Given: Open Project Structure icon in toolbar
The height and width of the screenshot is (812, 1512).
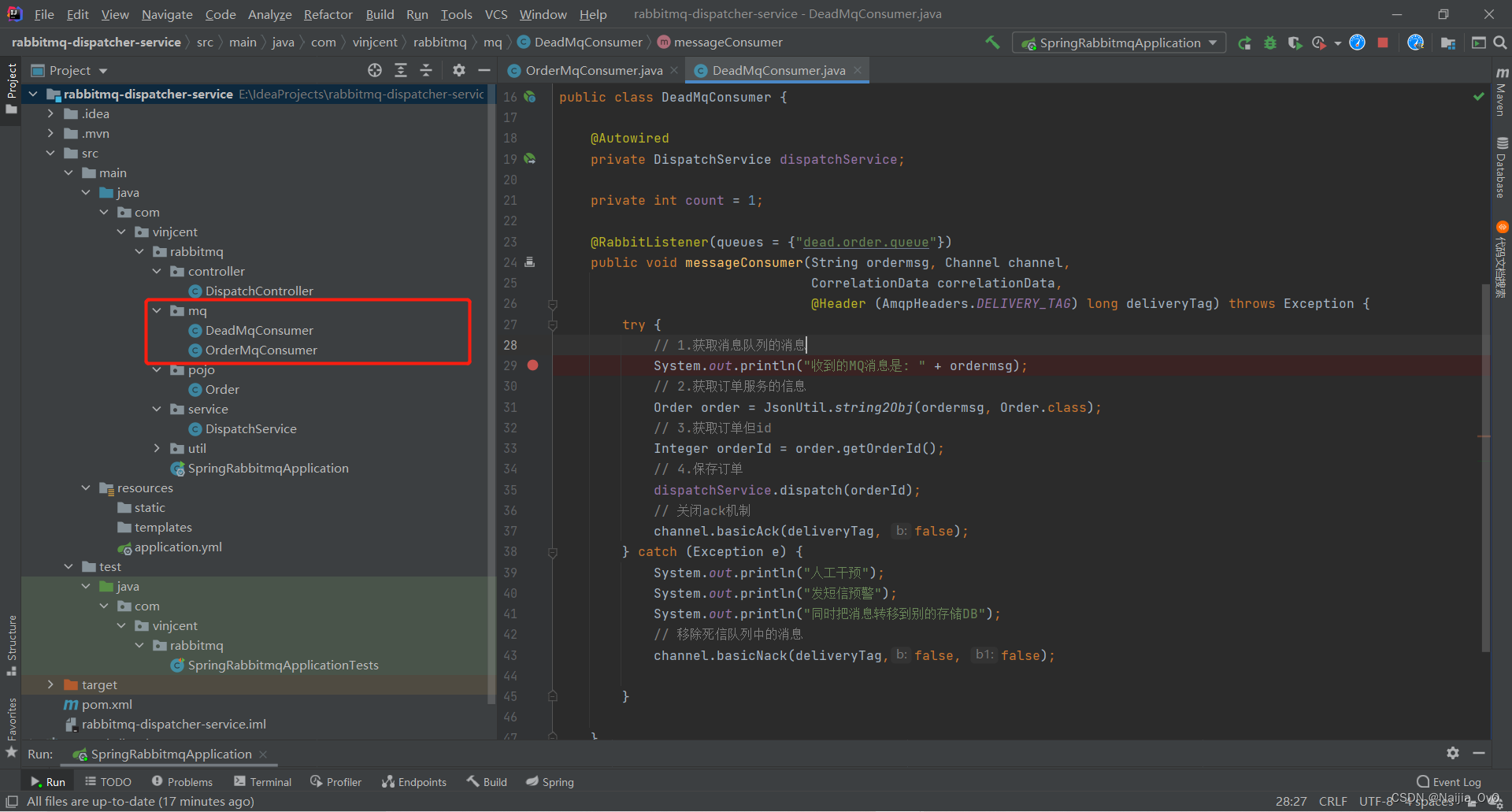Looking at the screenshot, I should click(1447, 43).
